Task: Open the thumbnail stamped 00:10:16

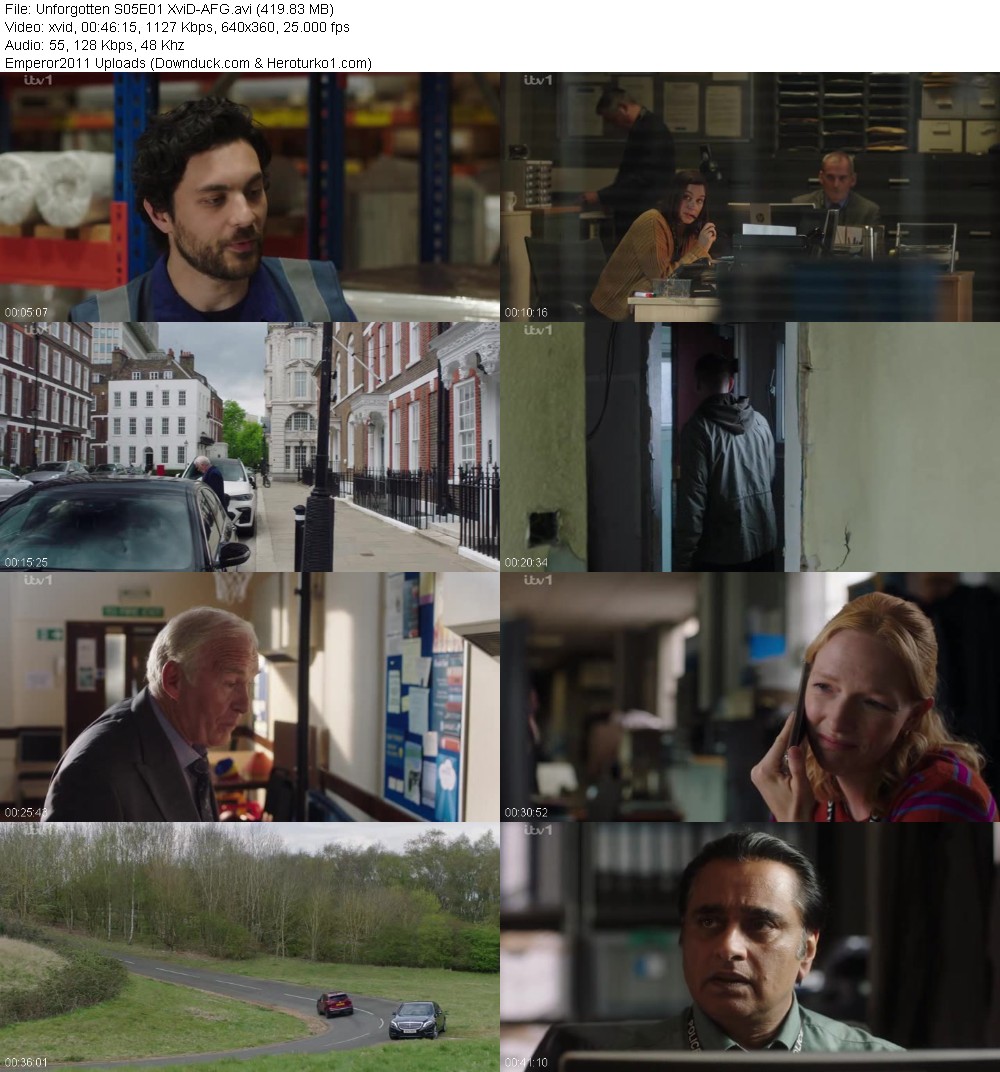Action: click(x=750, y=197)
